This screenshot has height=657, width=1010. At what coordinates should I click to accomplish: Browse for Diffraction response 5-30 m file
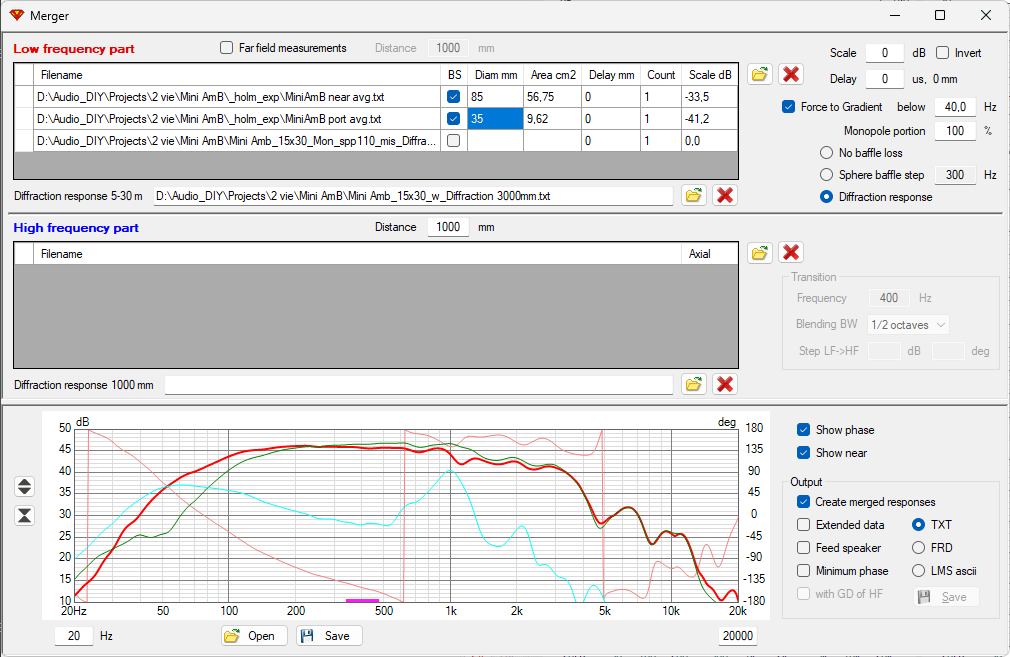click(x=694, y=195)
